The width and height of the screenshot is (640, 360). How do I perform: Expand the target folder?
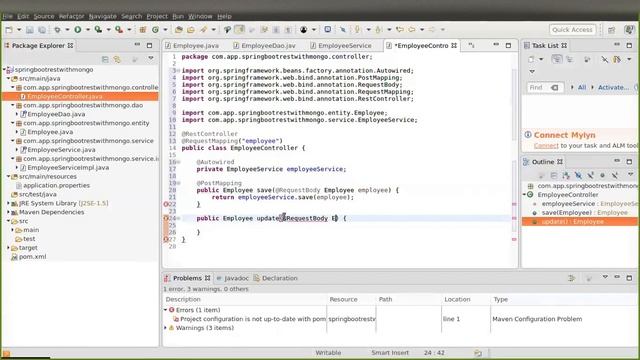coord(8,248)
